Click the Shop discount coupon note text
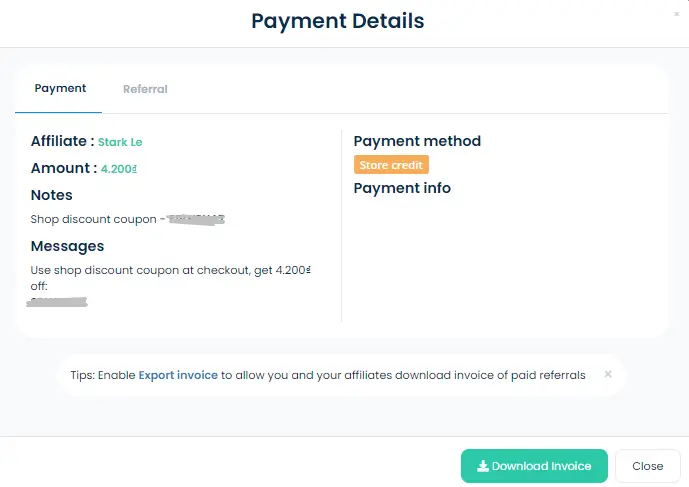 95,218
